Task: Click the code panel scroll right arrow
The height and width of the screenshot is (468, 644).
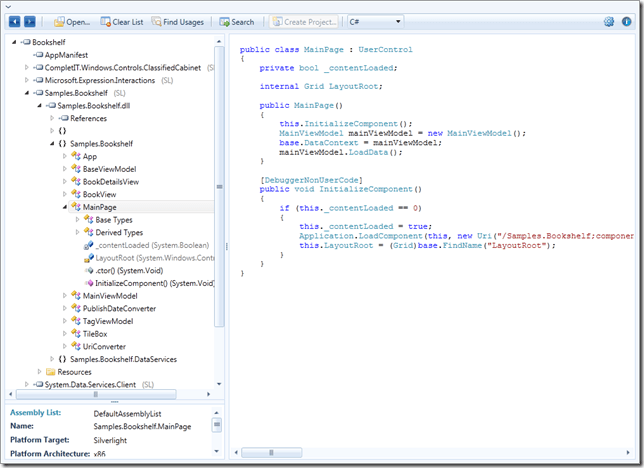Action: [x=628, y=452]
